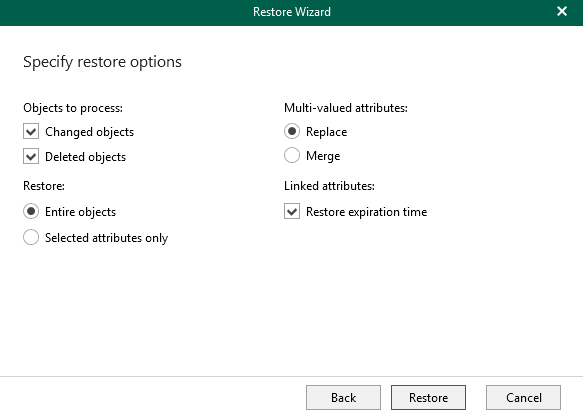Screen dimensions: 583x414
Task: Click the 'Merge' option label text
Action: [x=323, y=156]
